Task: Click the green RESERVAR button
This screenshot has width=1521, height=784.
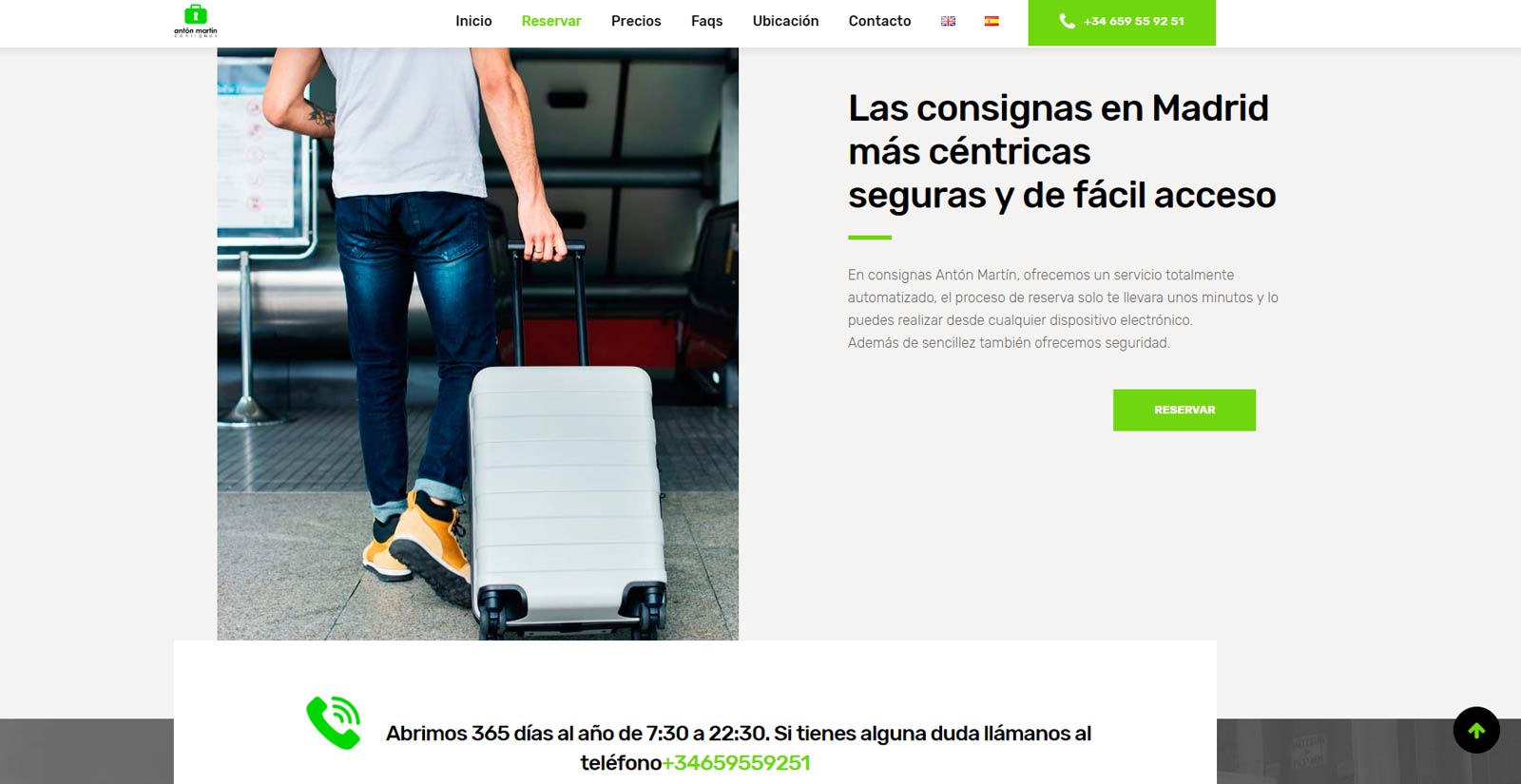Action: tap(1184, 410)
